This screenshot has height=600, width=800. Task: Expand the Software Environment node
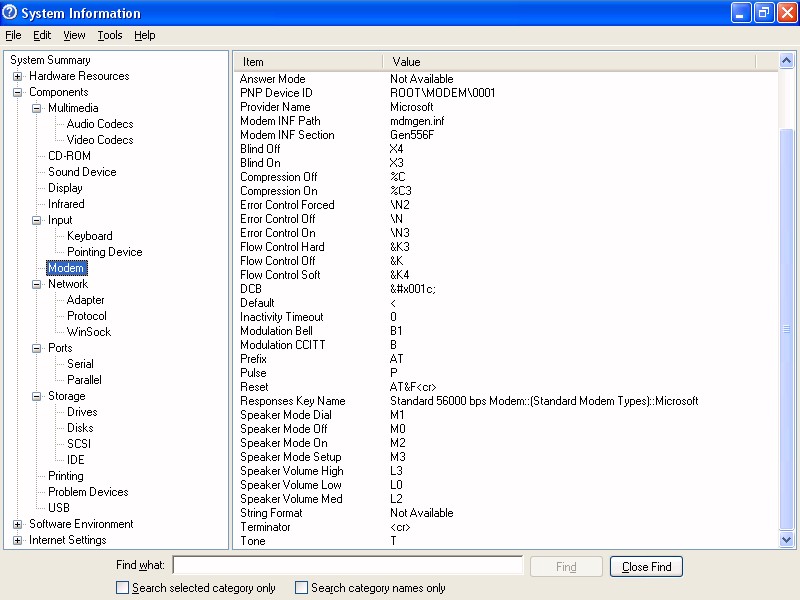(x=17, y=524)
